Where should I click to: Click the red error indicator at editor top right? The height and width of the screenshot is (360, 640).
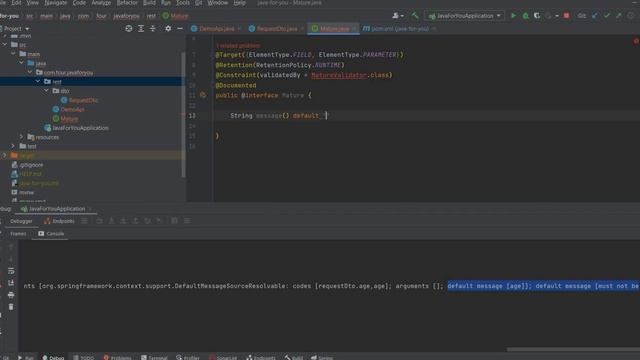pyautogui.click(x=636, y=41)
